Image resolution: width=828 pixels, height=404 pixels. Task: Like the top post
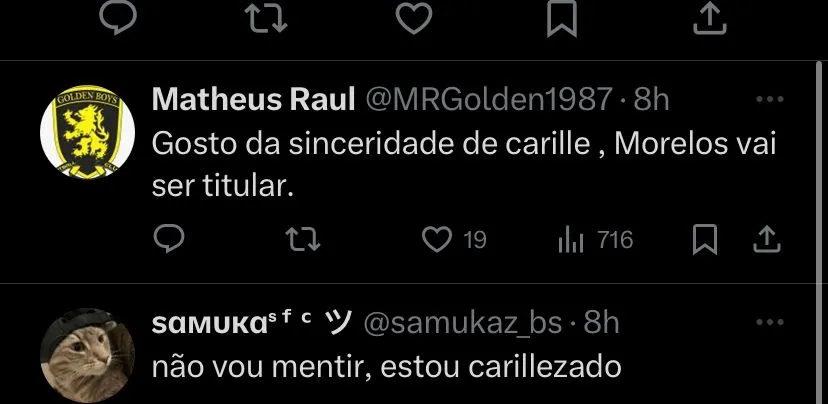tap(414, 17)
